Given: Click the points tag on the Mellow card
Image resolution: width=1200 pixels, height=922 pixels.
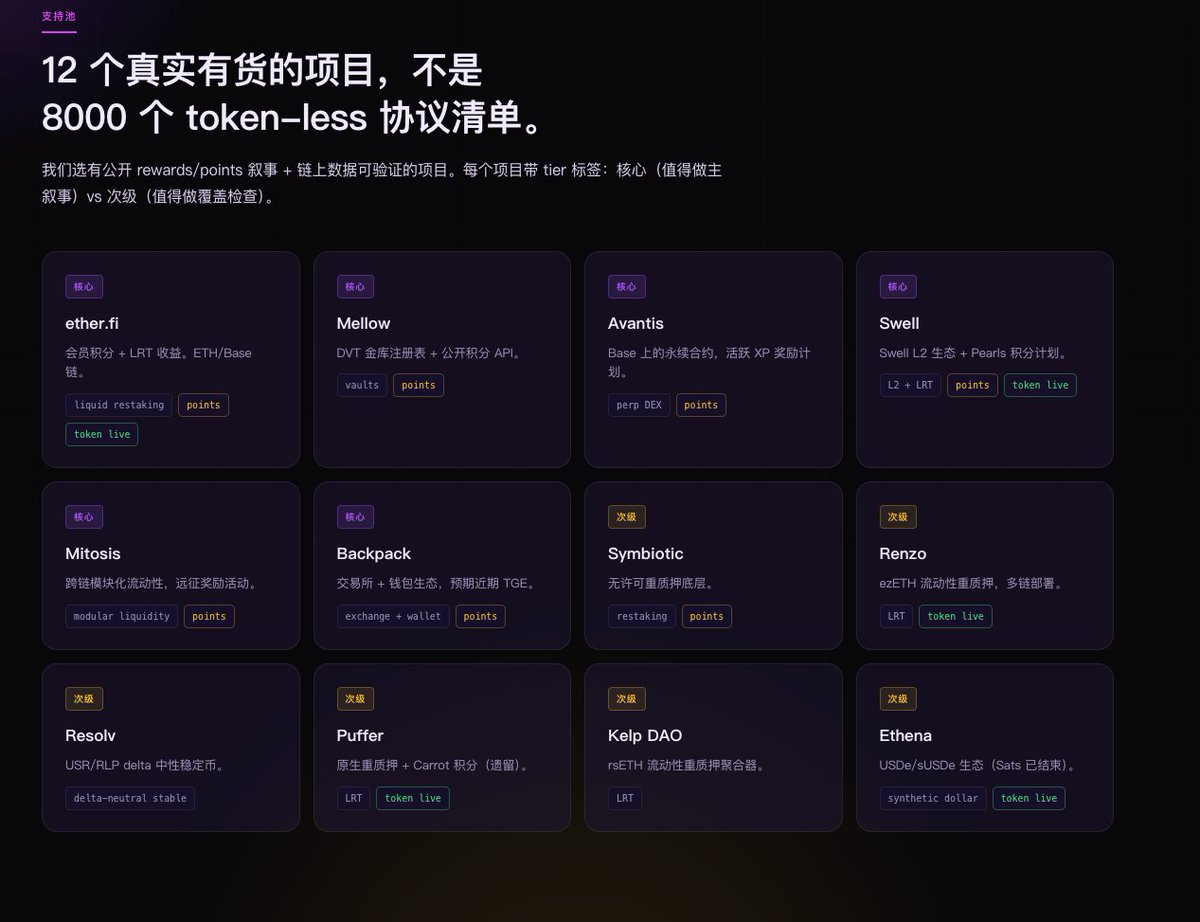Looking at the screenshot, I should pos(418,385).
